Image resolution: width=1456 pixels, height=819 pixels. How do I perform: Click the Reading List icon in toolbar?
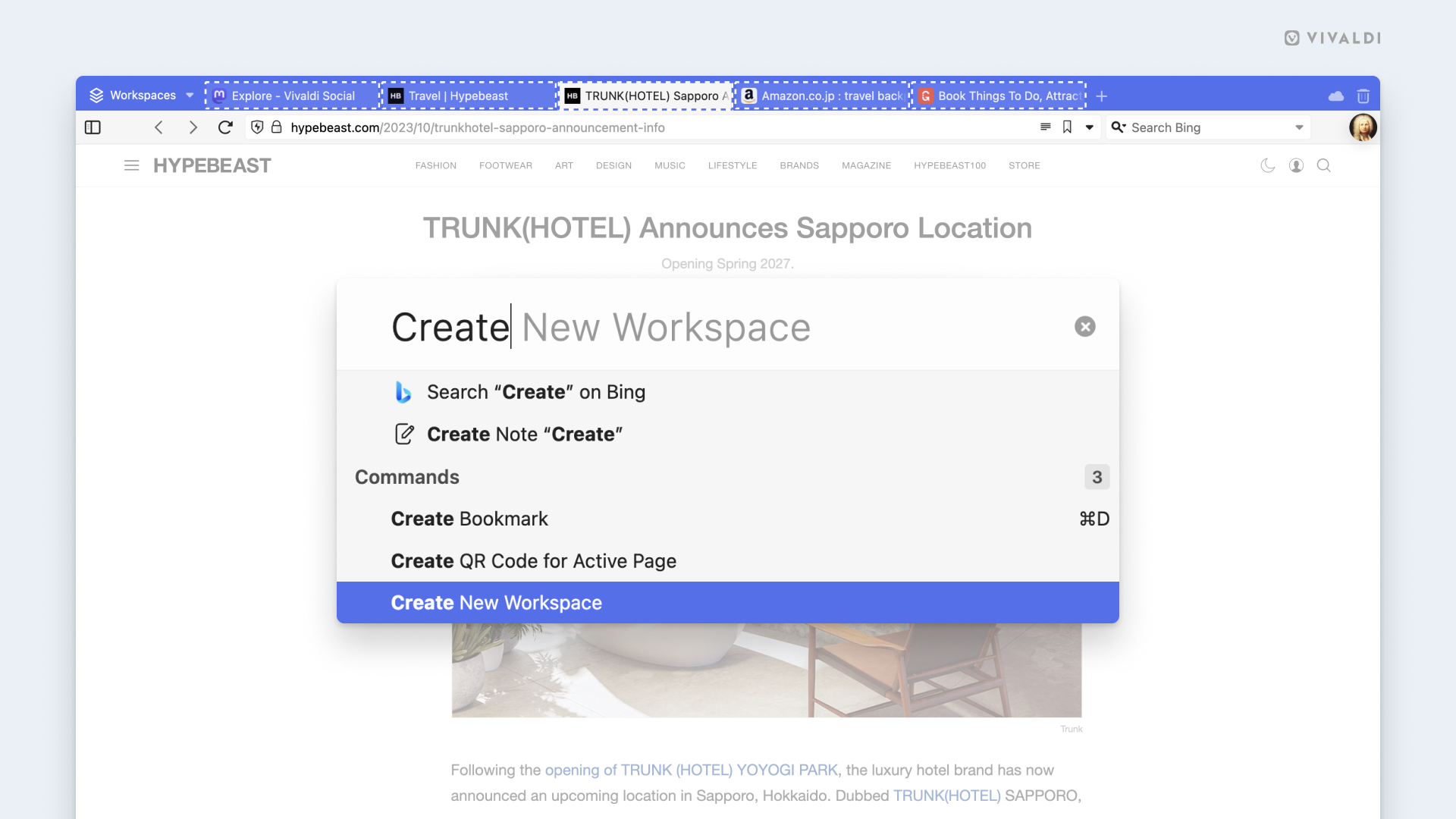tap(1046, 127)
